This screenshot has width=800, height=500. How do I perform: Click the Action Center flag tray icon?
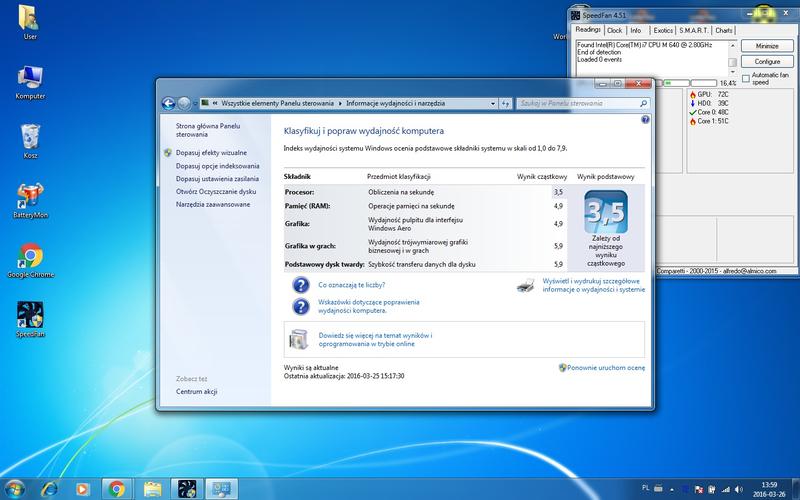pos(698,490)
